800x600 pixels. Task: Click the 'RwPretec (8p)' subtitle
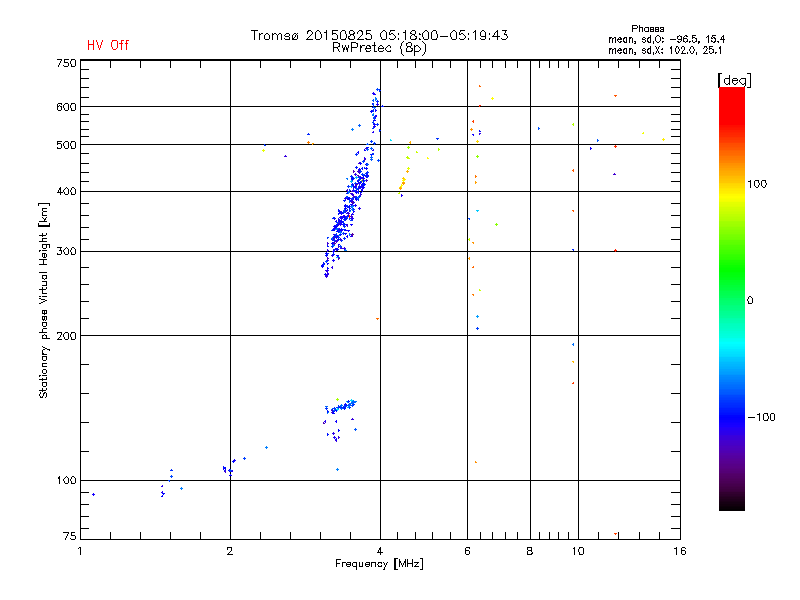(379, 48)
